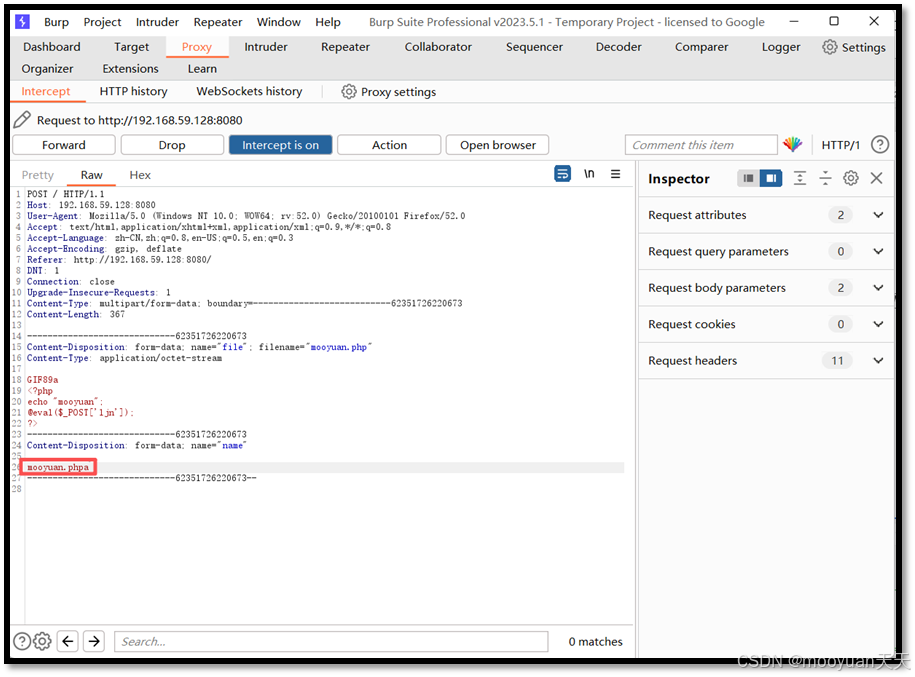Click the pencil edit-target icon
The height and width of the screenshot is (677, 915).
(x=22, y=120)
